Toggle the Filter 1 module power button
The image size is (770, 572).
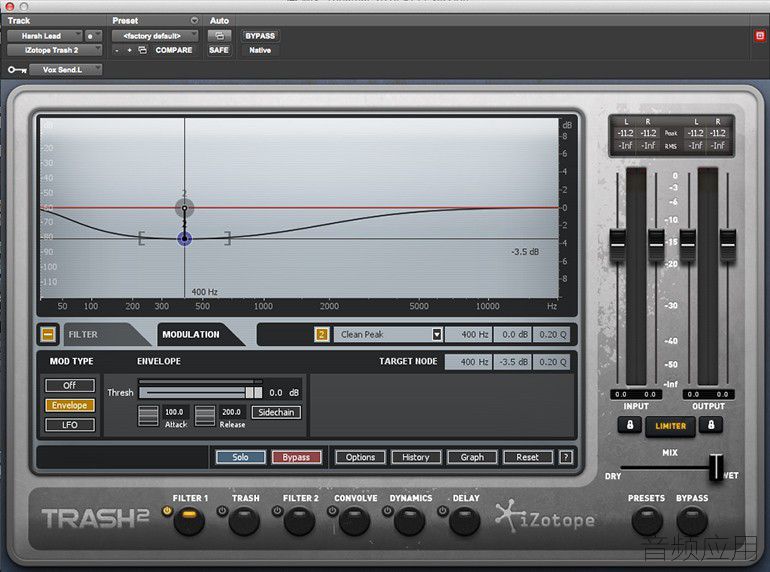[167, 511]
